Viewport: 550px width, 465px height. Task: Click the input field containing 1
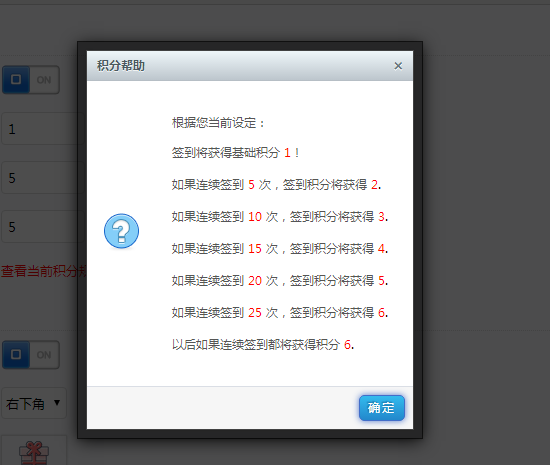tap(43, 129)
